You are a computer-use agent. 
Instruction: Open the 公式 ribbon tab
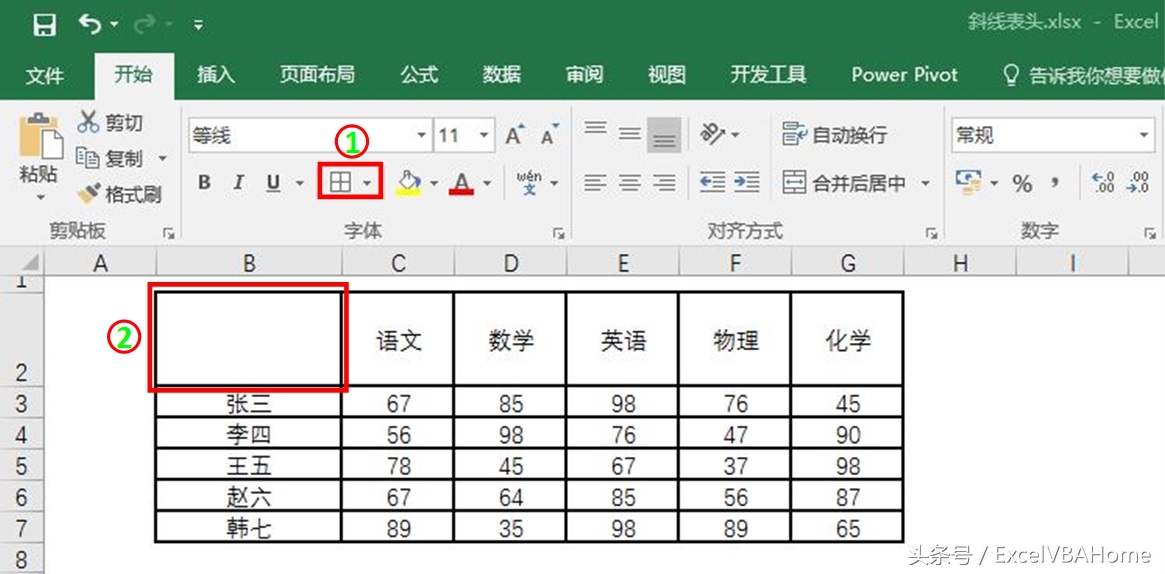(419, 75)
